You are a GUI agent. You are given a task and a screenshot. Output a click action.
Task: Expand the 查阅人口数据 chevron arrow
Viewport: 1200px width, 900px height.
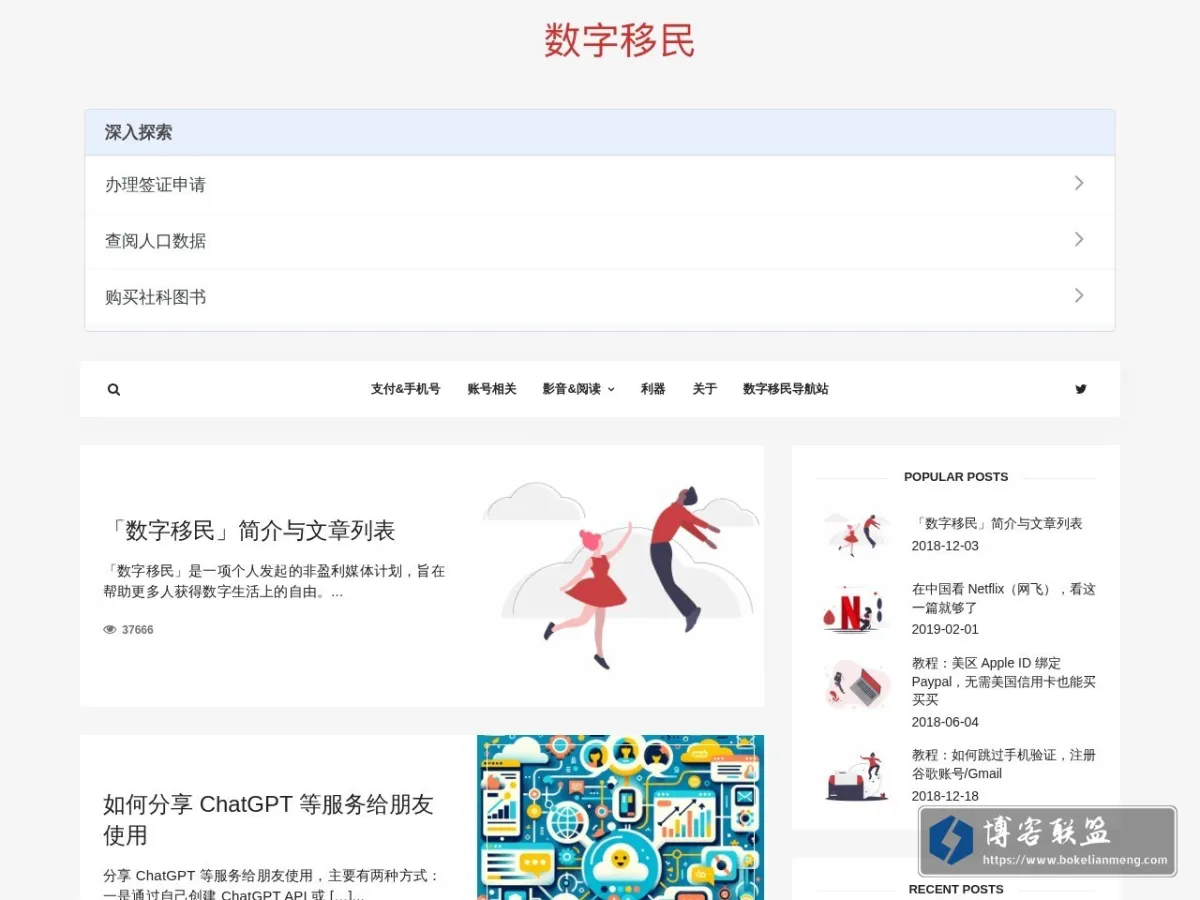[x=1079, y=239]
